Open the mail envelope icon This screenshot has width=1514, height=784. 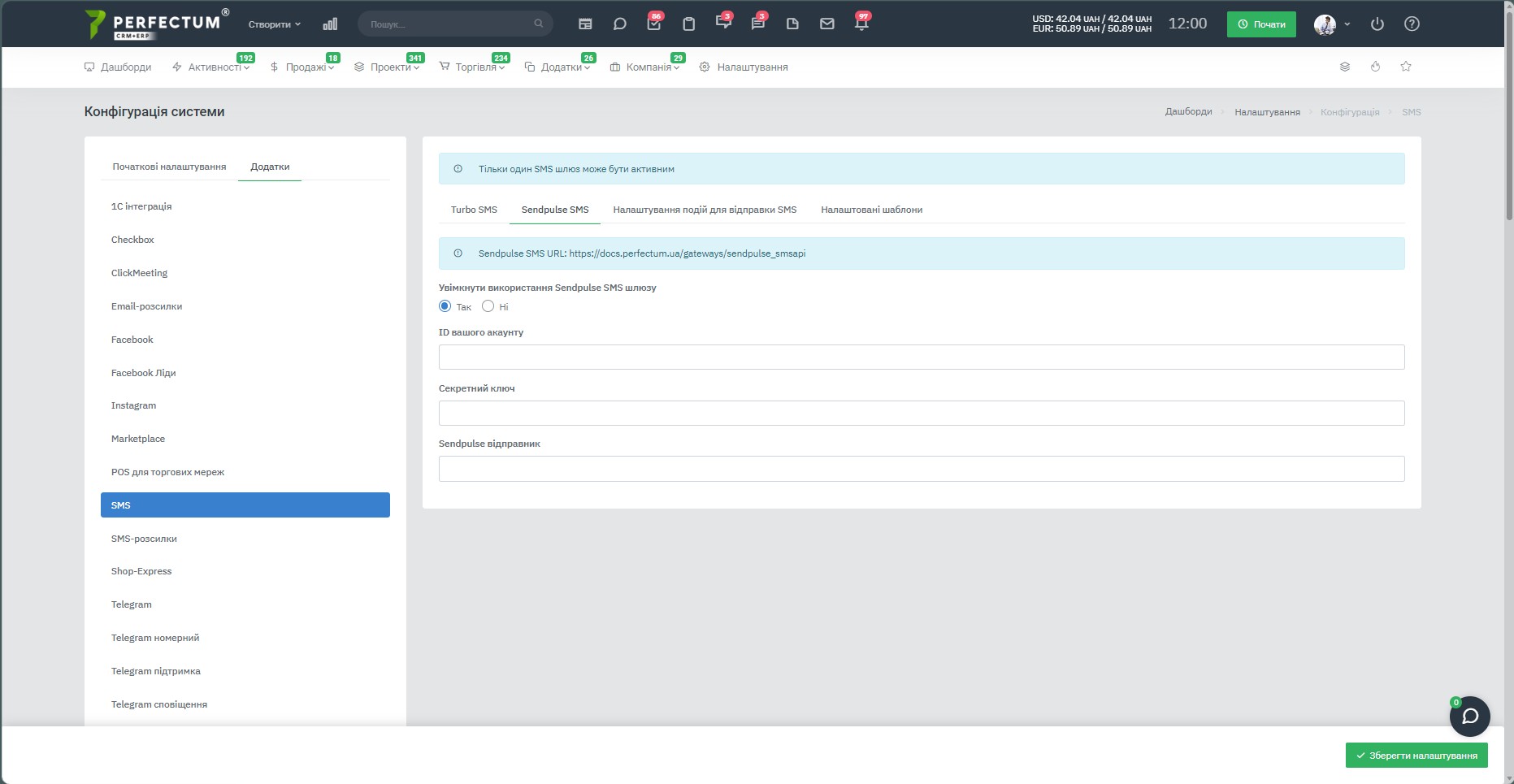827,24
